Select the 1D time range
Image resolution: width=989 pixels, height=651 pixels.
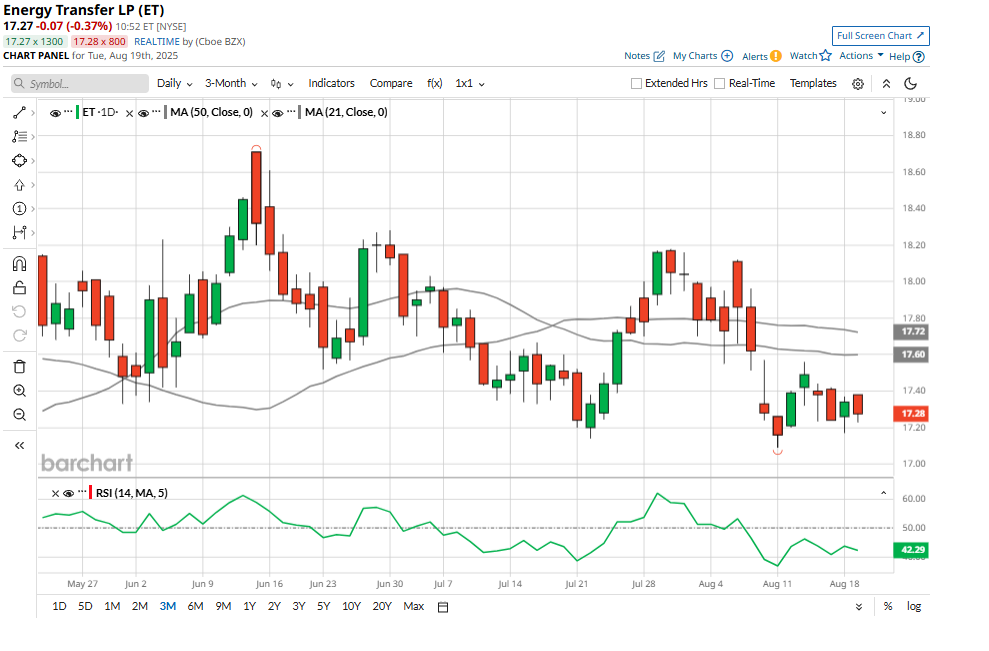(x=59, y=606)
